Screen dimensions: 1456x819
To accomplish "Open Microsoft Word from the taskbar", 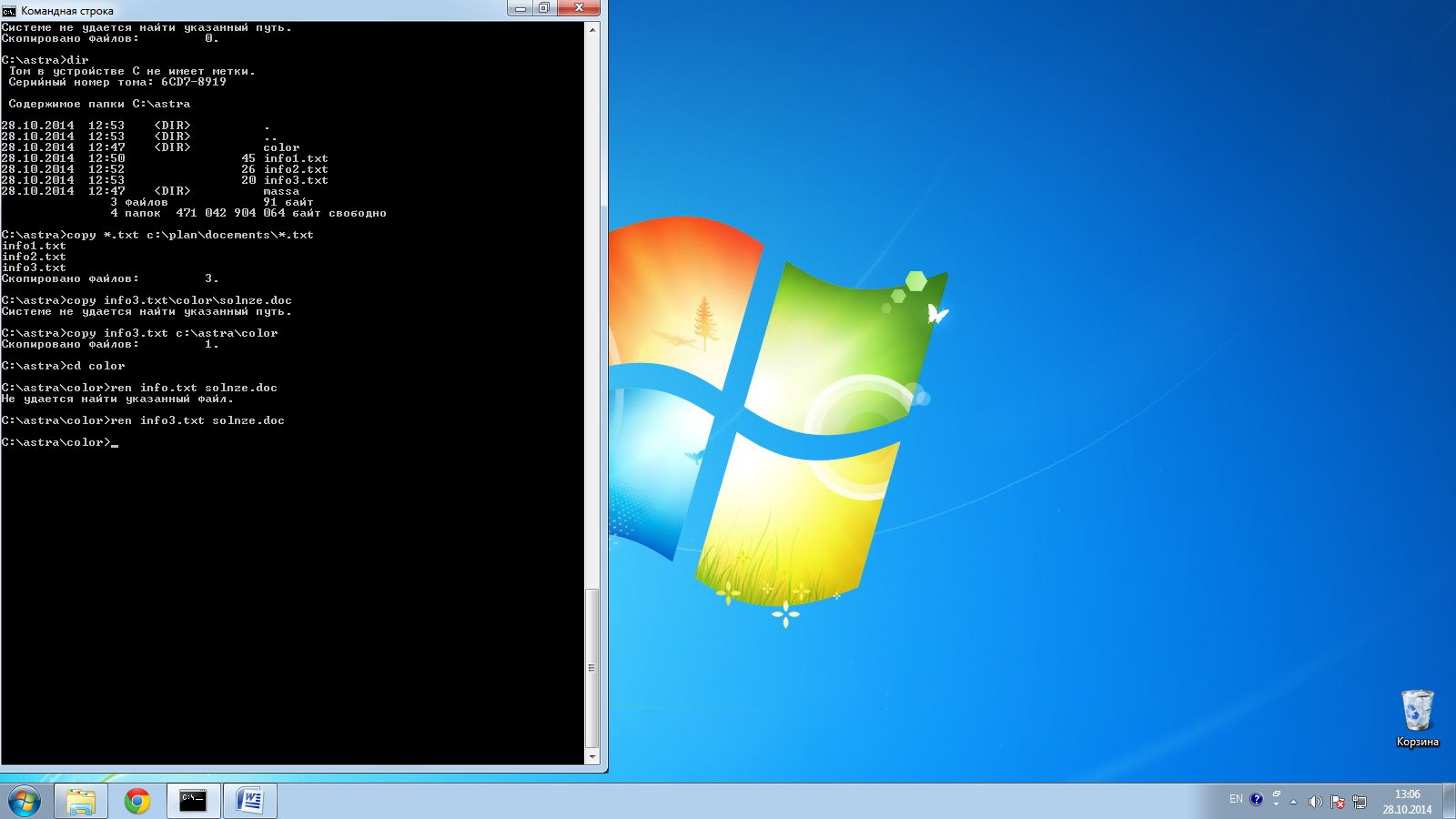I will tap(249, 801).
